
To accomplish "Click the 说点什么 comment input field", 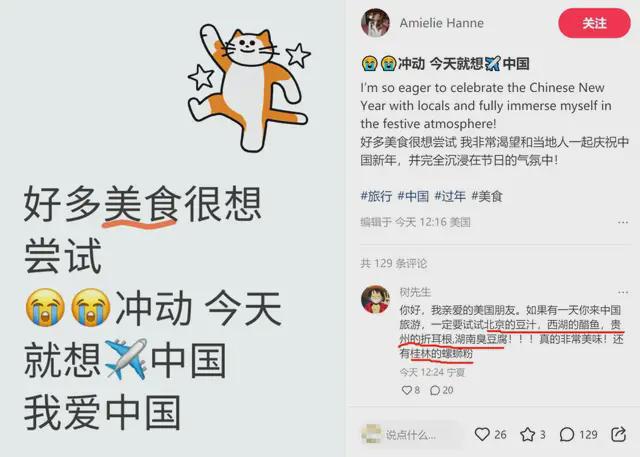I will coord(412,435).
